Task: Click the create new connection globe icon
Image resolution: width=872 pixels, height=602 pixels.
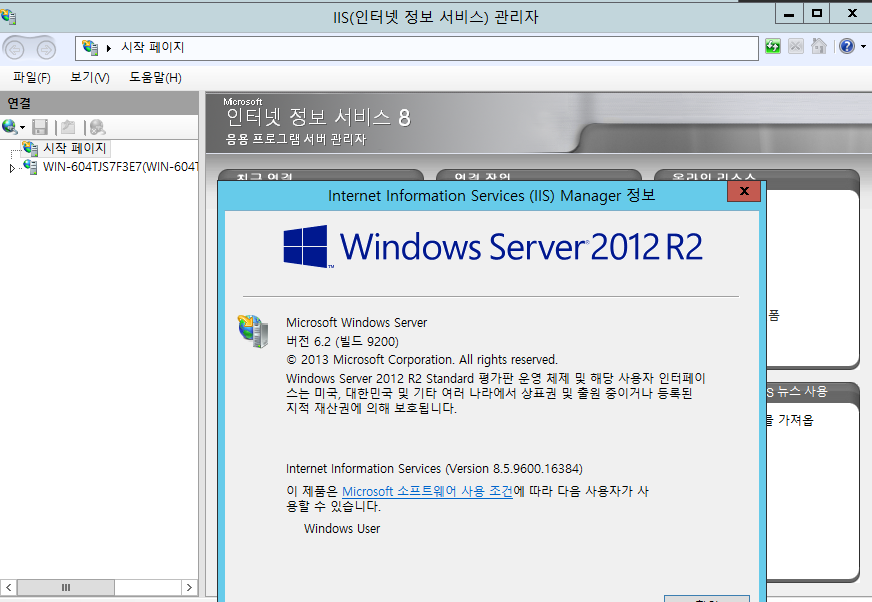Action: 9,127
